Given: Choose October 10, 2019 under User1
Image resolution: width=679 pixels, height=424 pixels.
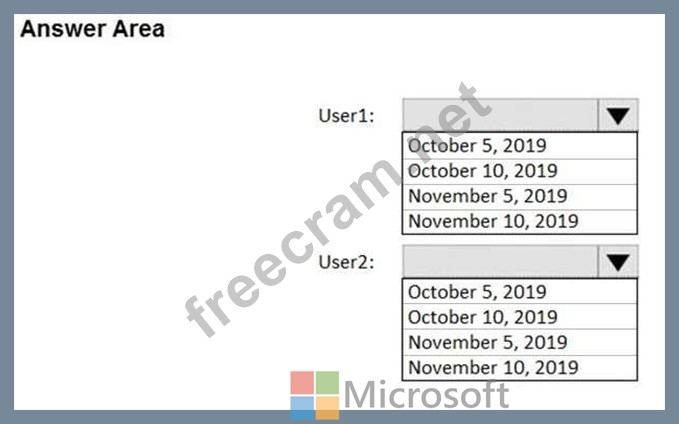Looking at the screenshot, I should (x=520, y=172).
